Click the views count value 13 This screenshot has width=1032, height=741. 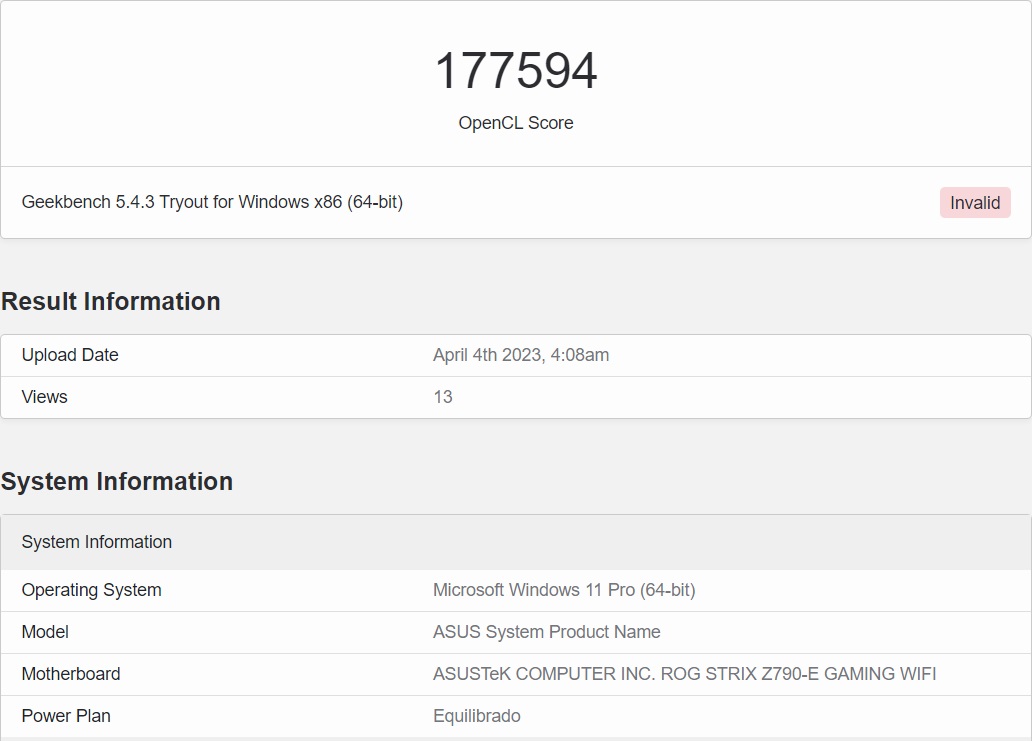pyautogui.click(x=443, y=397)
